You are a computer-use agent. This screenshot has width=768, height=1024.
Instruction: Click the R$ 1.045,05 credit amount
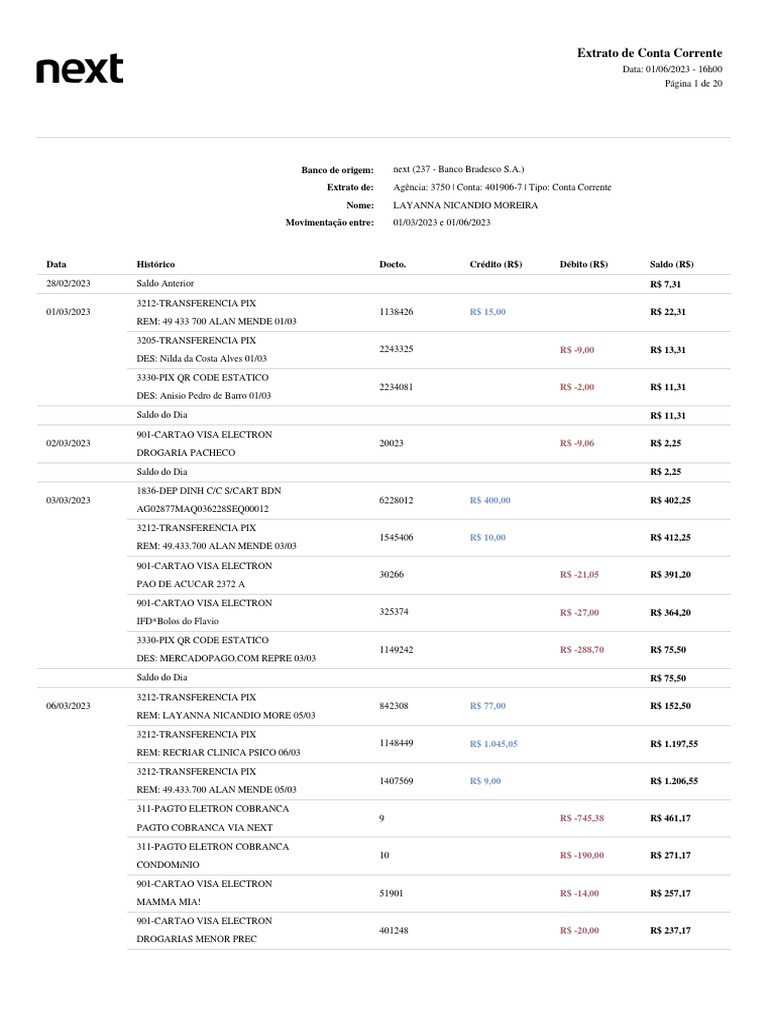[494, 744]
